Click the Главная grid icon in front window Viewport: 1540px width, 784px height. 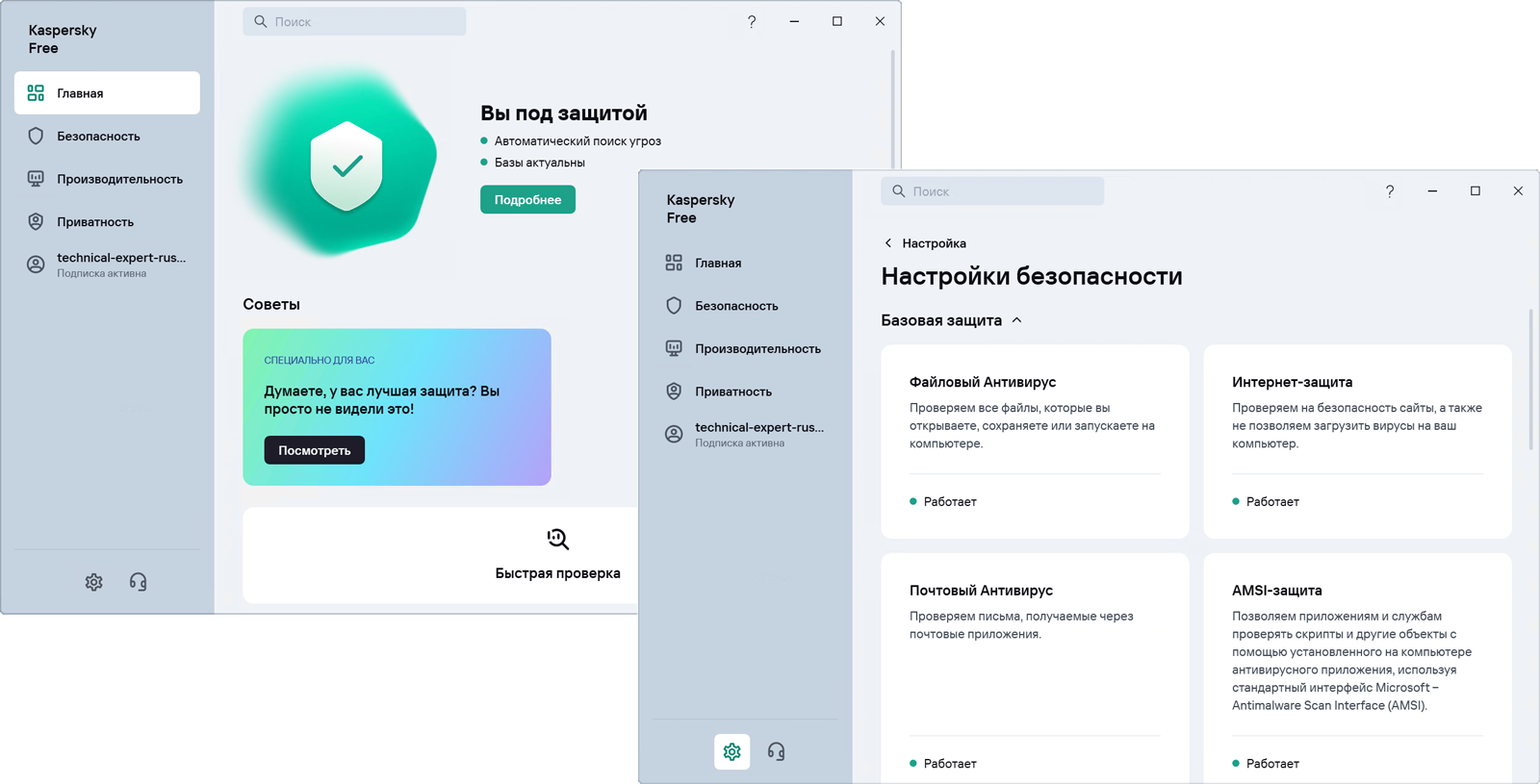pos(674,263)
